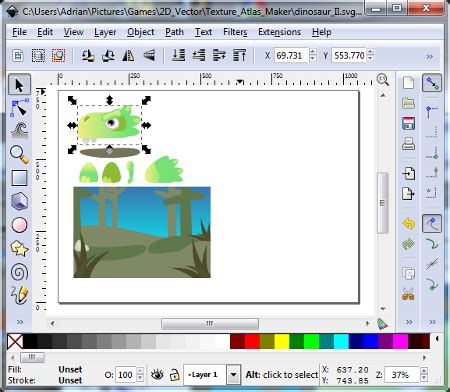
Task: Create a new document
Action: [408, 83]
